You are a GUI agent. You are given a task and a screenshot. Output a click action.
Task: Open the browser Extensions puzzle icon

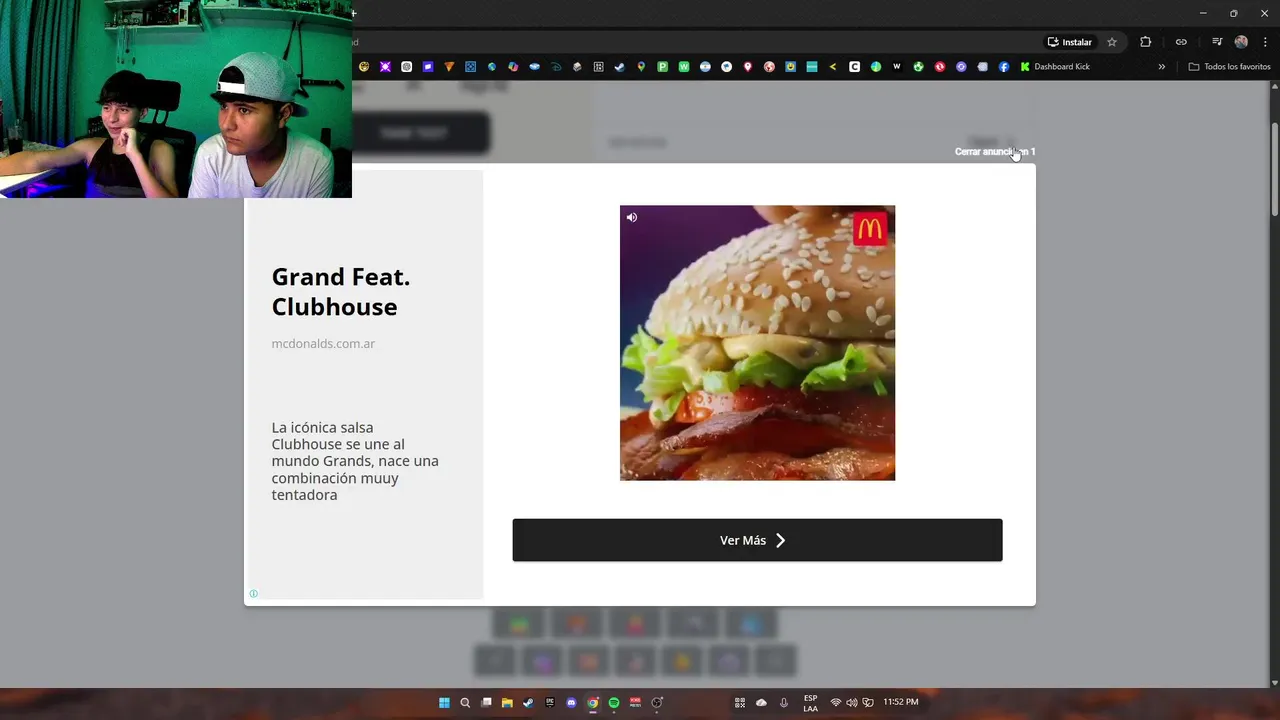pyautogui.click(x=1146, y=42)
